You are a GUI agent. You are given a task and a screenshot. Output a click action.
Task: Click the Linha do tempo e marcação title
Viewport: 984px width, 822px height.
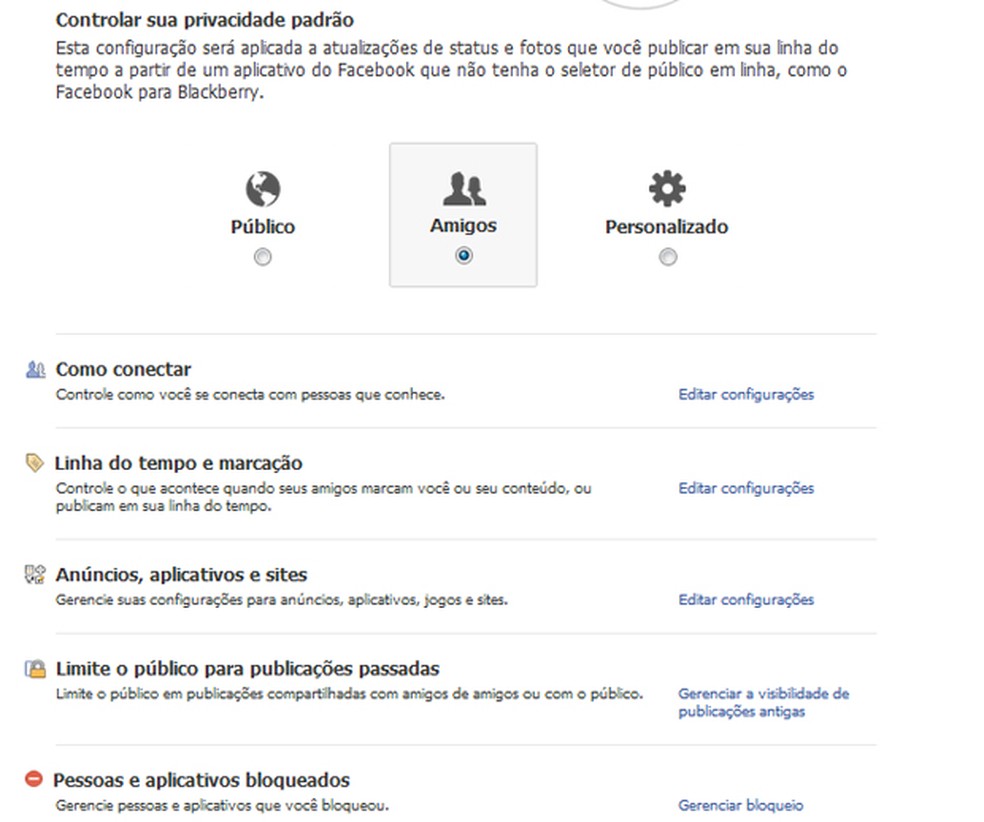(178, 463)
